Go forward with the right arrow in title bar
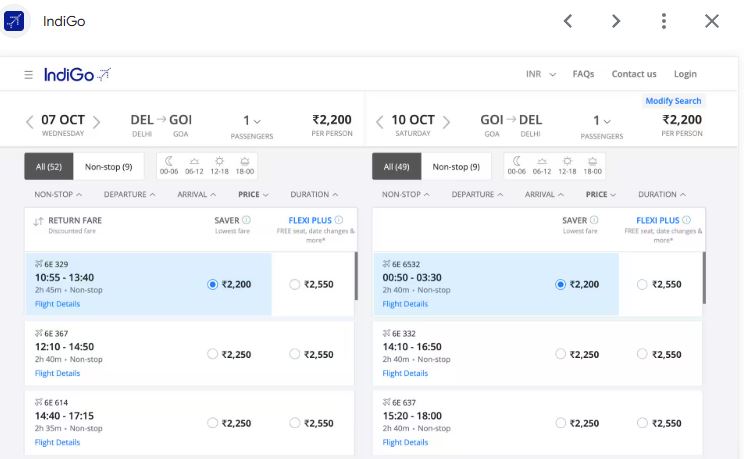This screenshot has height=459, width=744. point(615,21)
